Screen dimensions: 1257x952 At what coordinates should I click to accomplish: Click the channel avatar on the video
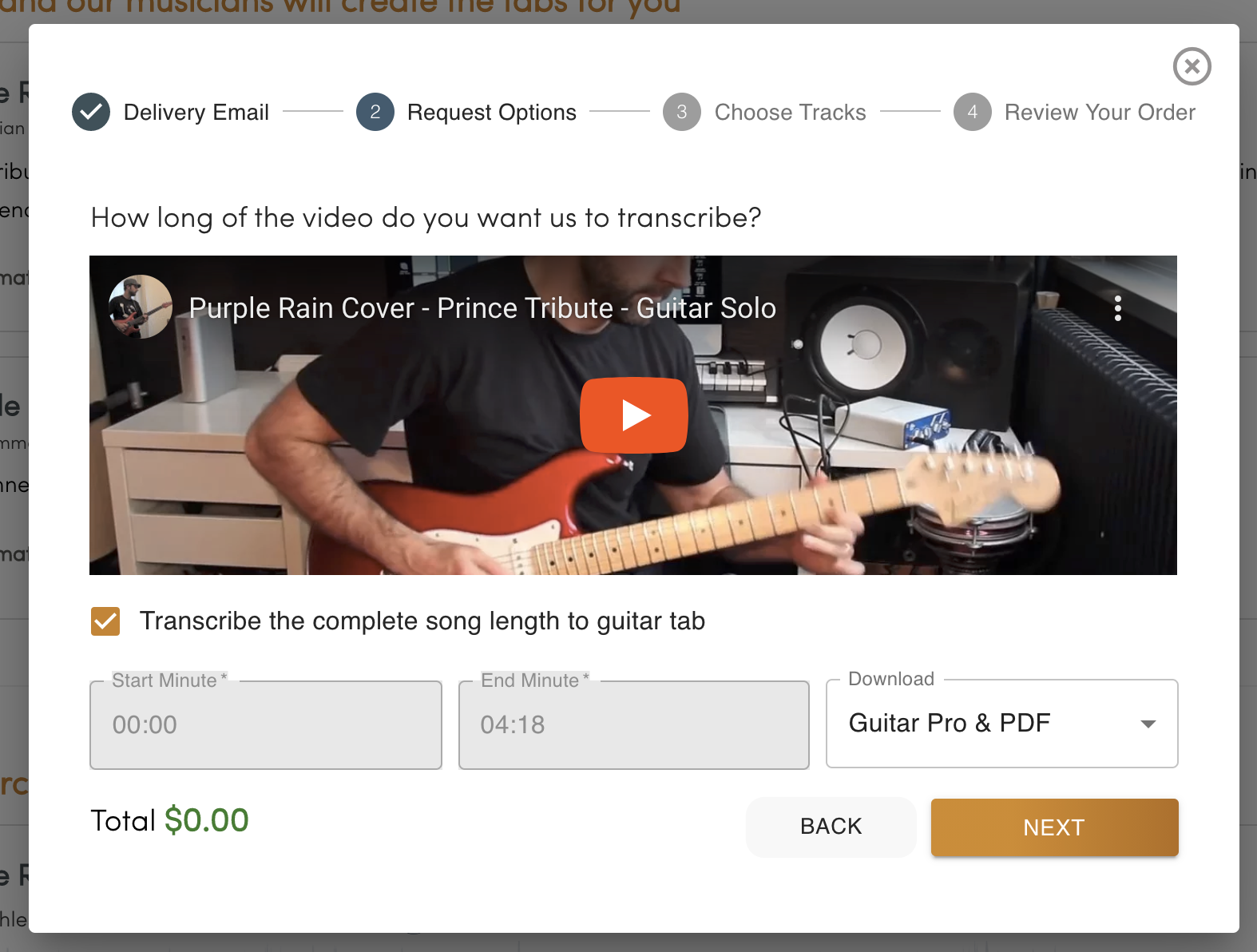click(141, 307)
